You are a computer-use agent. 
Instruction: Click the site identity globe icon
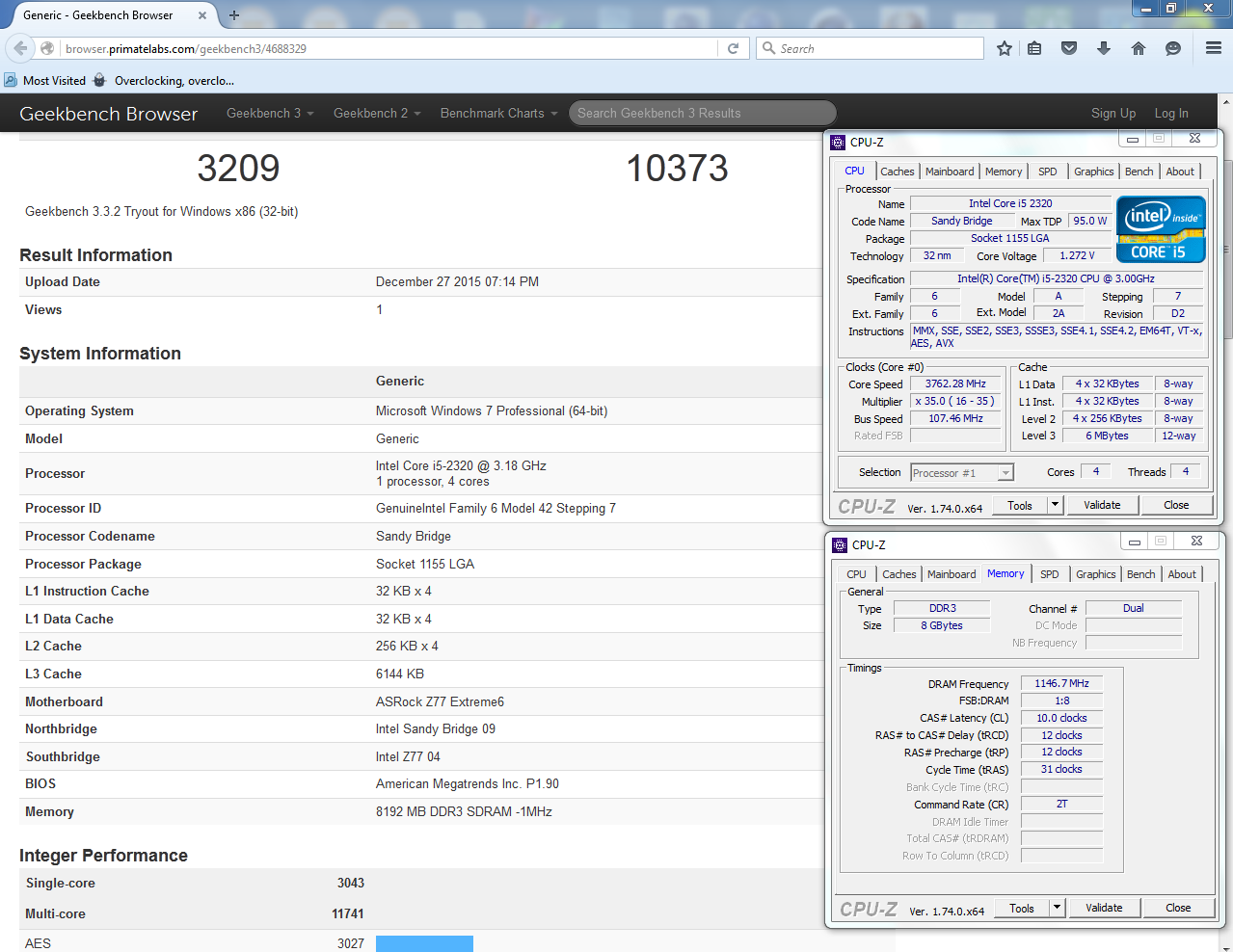point(47,48)
